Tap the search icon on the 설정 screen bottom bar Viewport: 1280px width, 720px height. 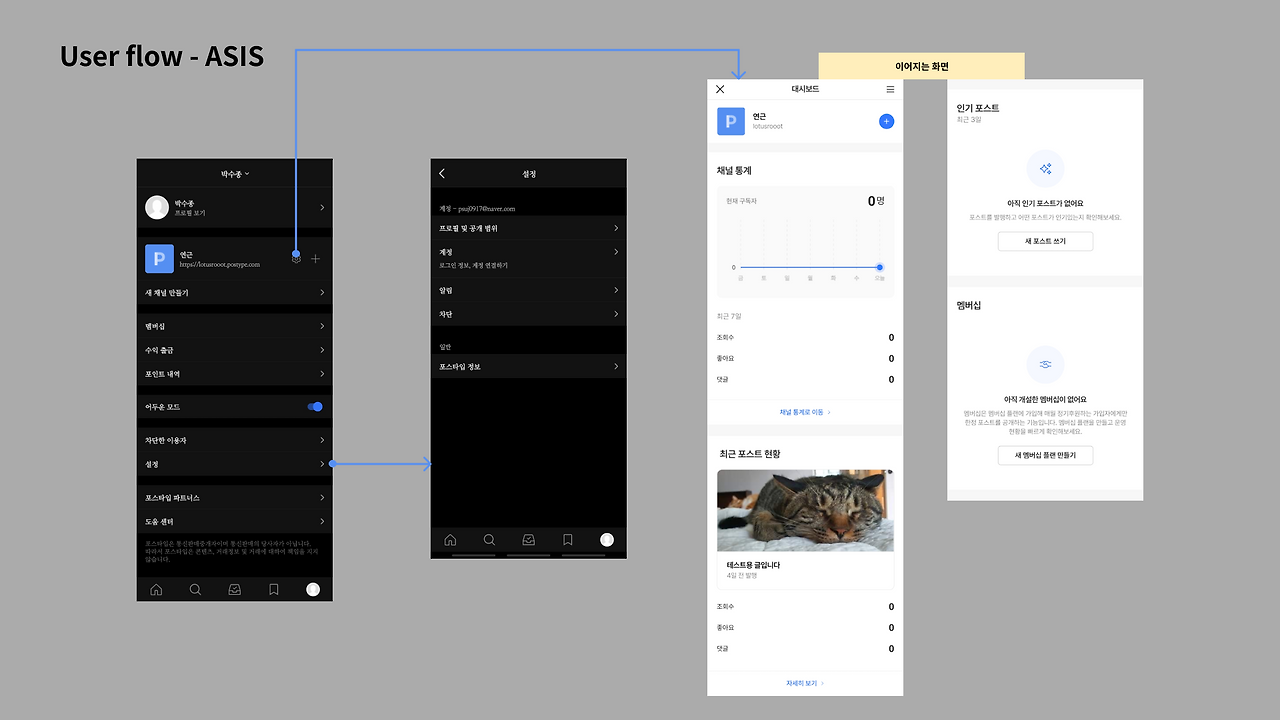tap(489, 540)
